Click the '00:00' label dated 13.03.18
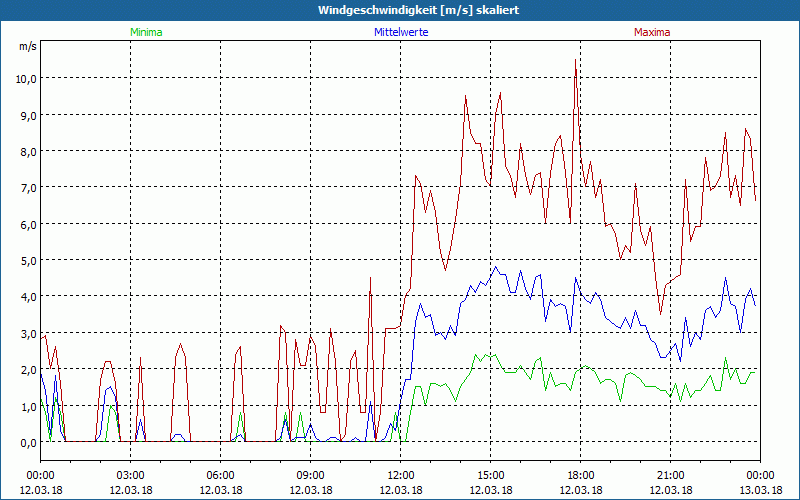The height and width of the screenshot is (500, 800). (x=760, y=476)
